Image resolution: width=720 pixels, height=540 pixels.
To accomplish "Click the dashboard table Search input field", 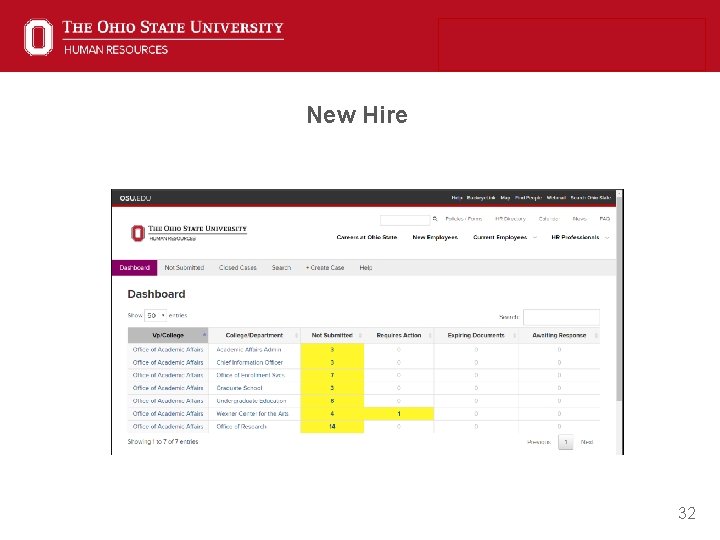I will (561, 317).
